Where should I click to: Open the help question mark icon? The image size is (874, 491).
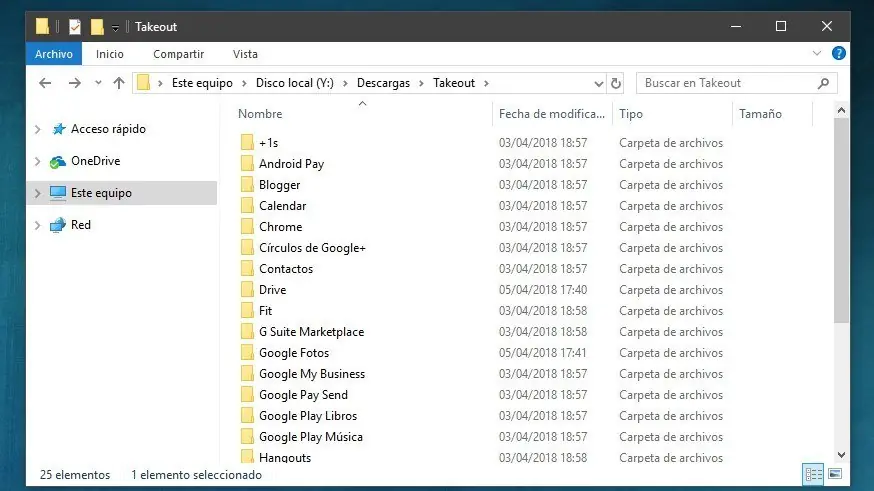838,54
